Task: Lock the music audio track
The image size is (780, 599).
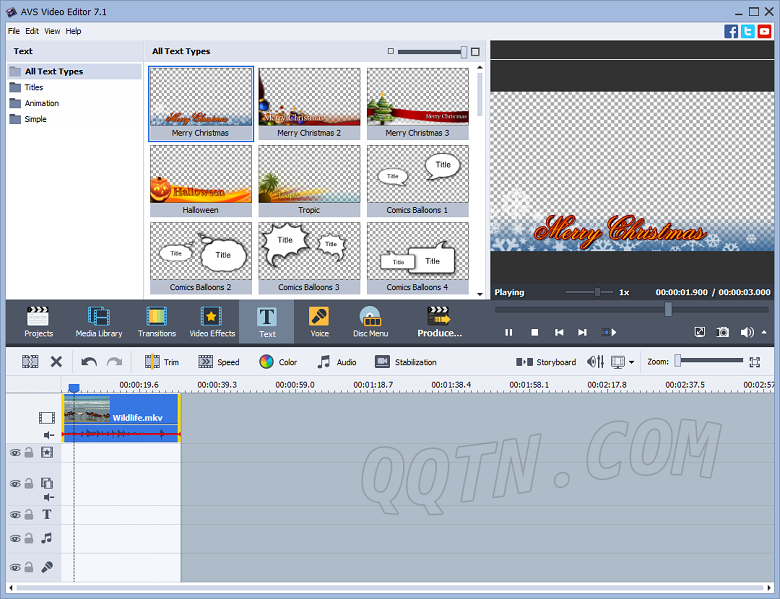Action: pos(30,539)
